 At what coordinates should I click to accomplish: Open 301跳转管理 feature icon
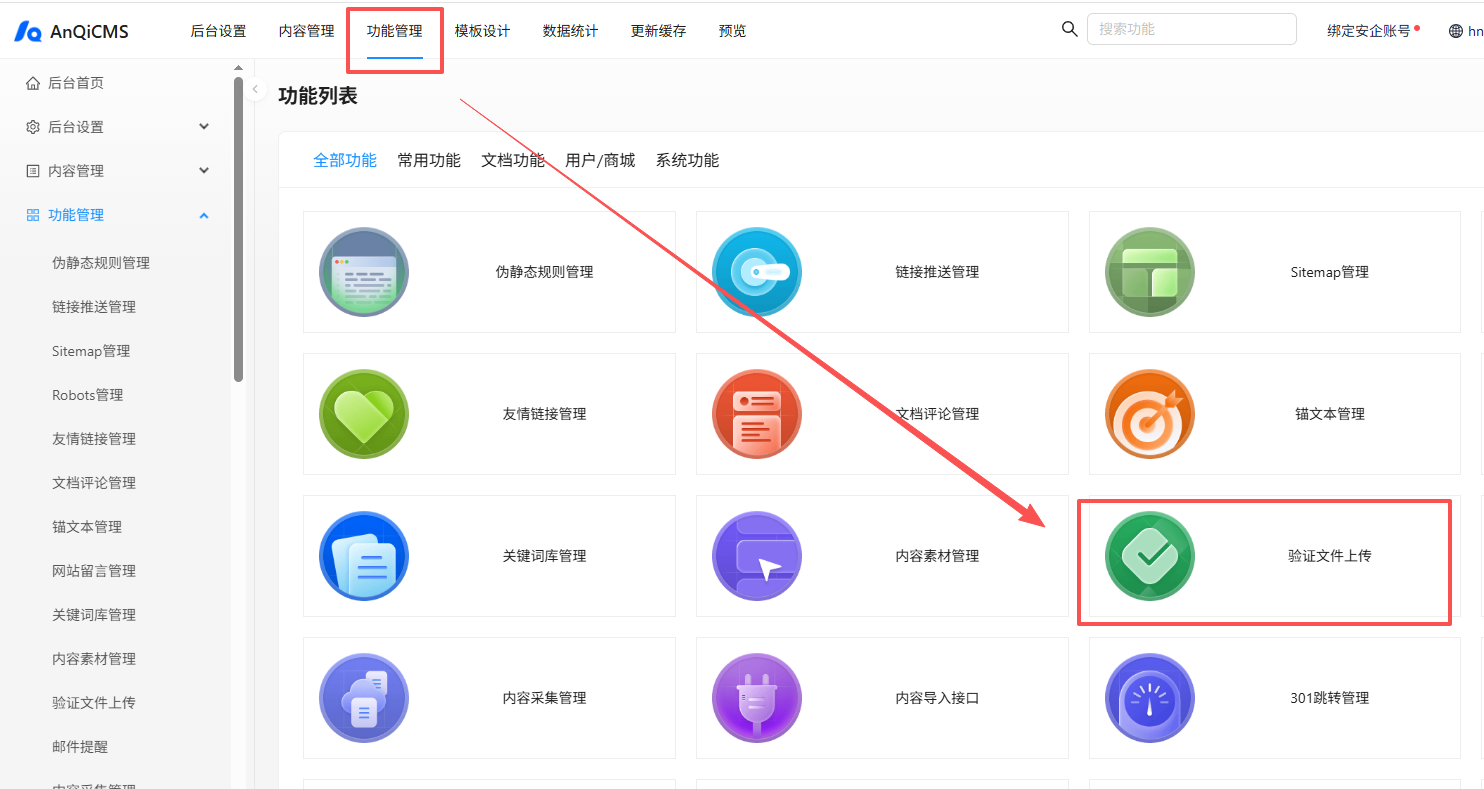coord(1150,698)
